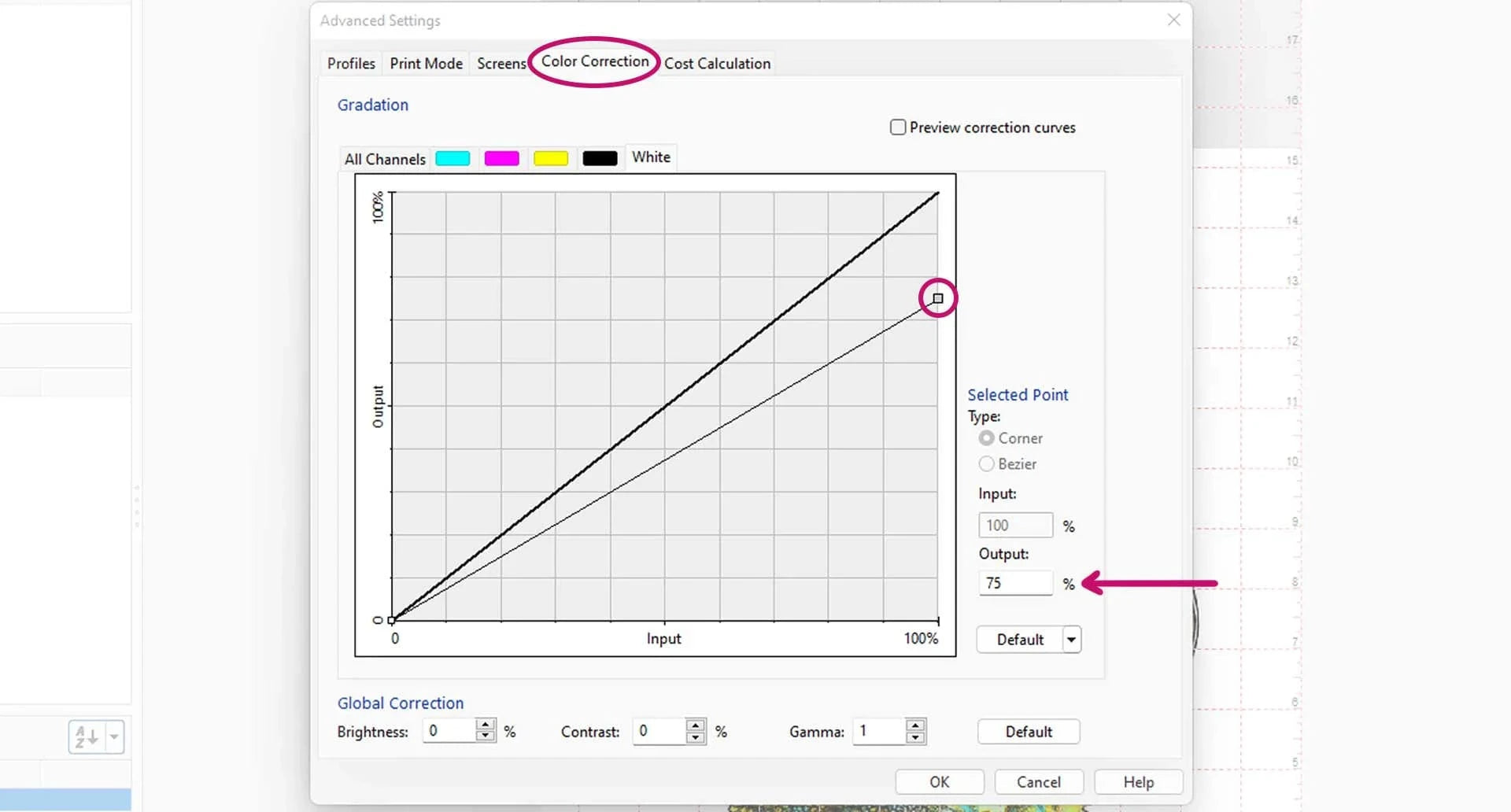The image size is (1511, 812).
Task: Open the Cost Calculation tab
Action: point(717,63)
